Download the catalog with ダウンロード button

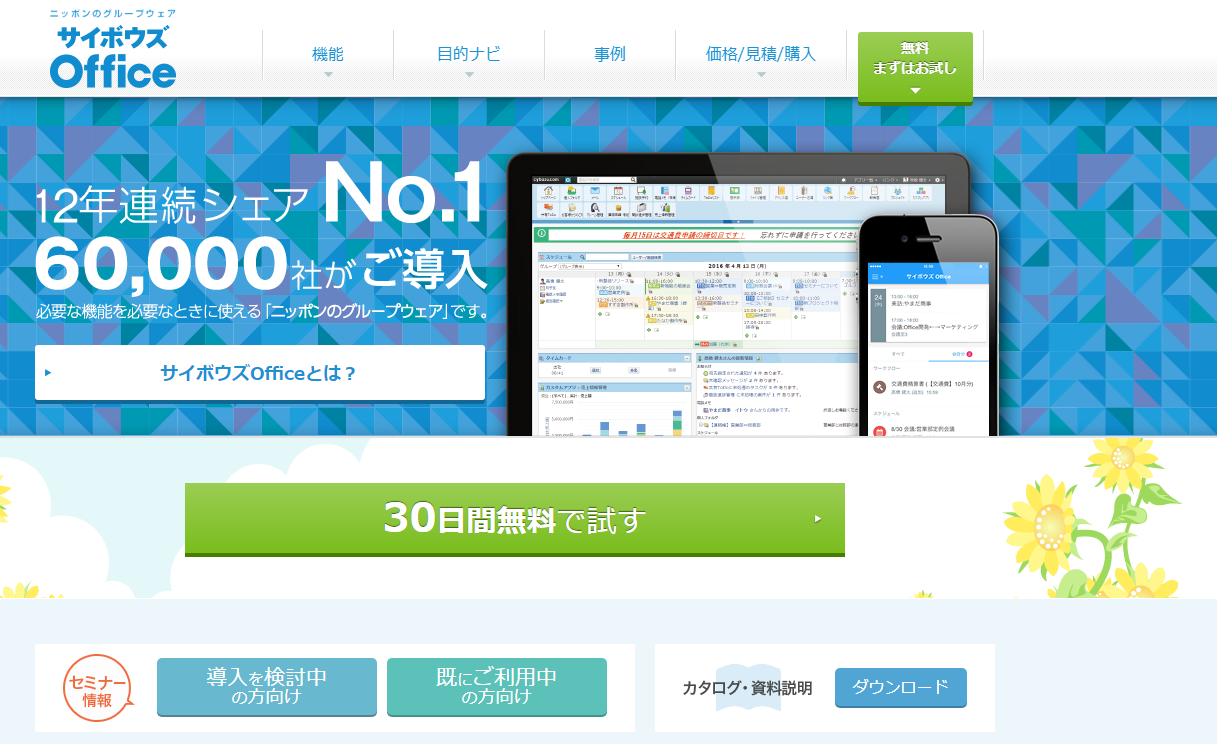click(901, 688)
